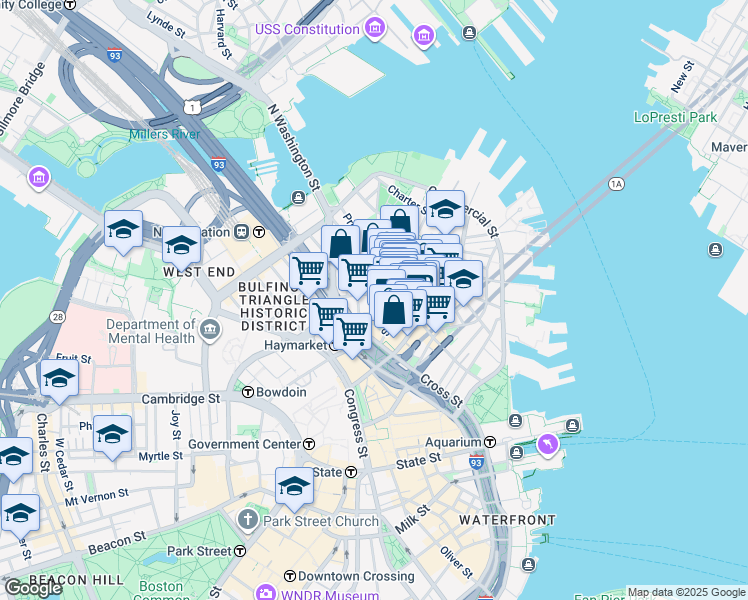Select the school marker left of North Station
Screen dimensions: 748x600
(124, 230)
